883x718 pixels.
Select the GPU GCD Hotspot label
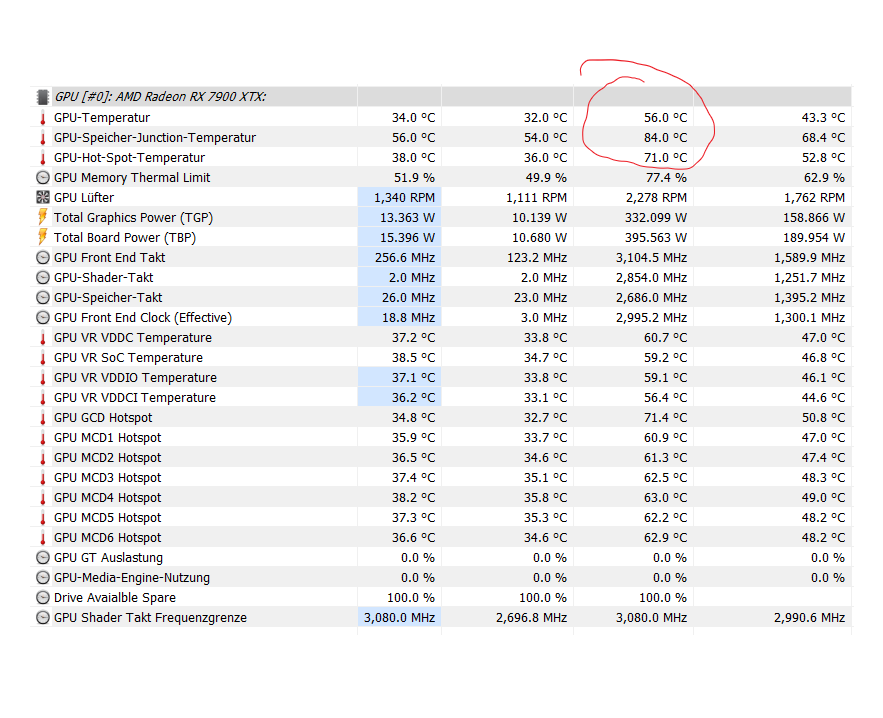click(103, 418)
